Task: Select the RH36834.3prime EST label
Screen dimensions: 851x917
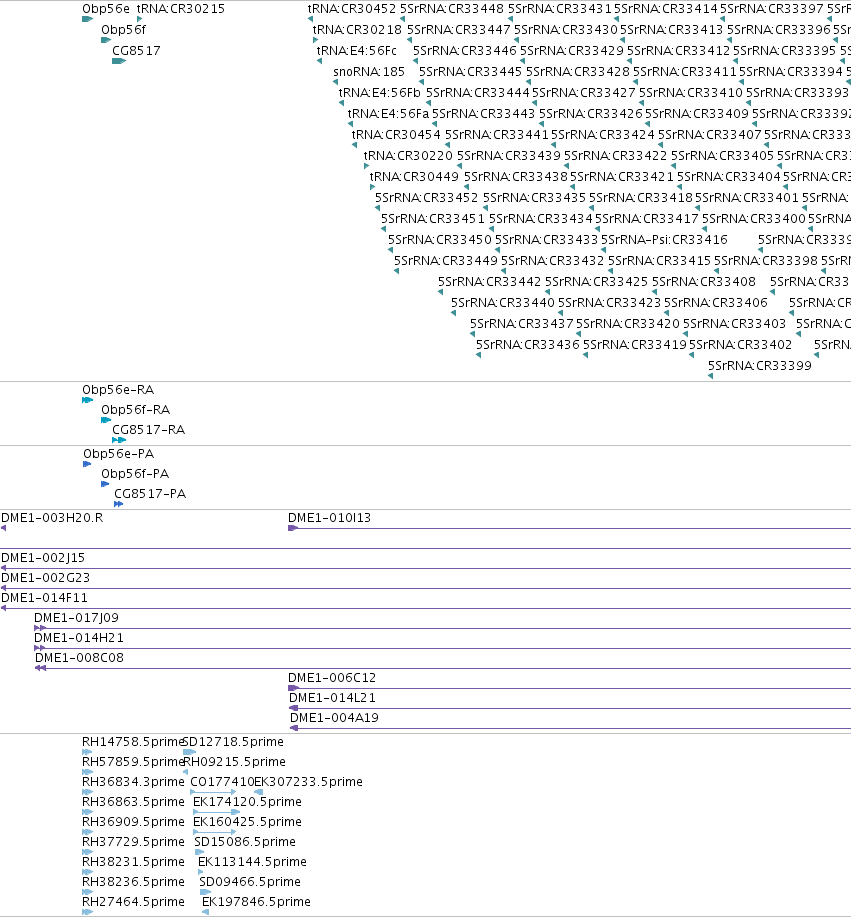Action: pyautogui.click(x=133, y=782)
